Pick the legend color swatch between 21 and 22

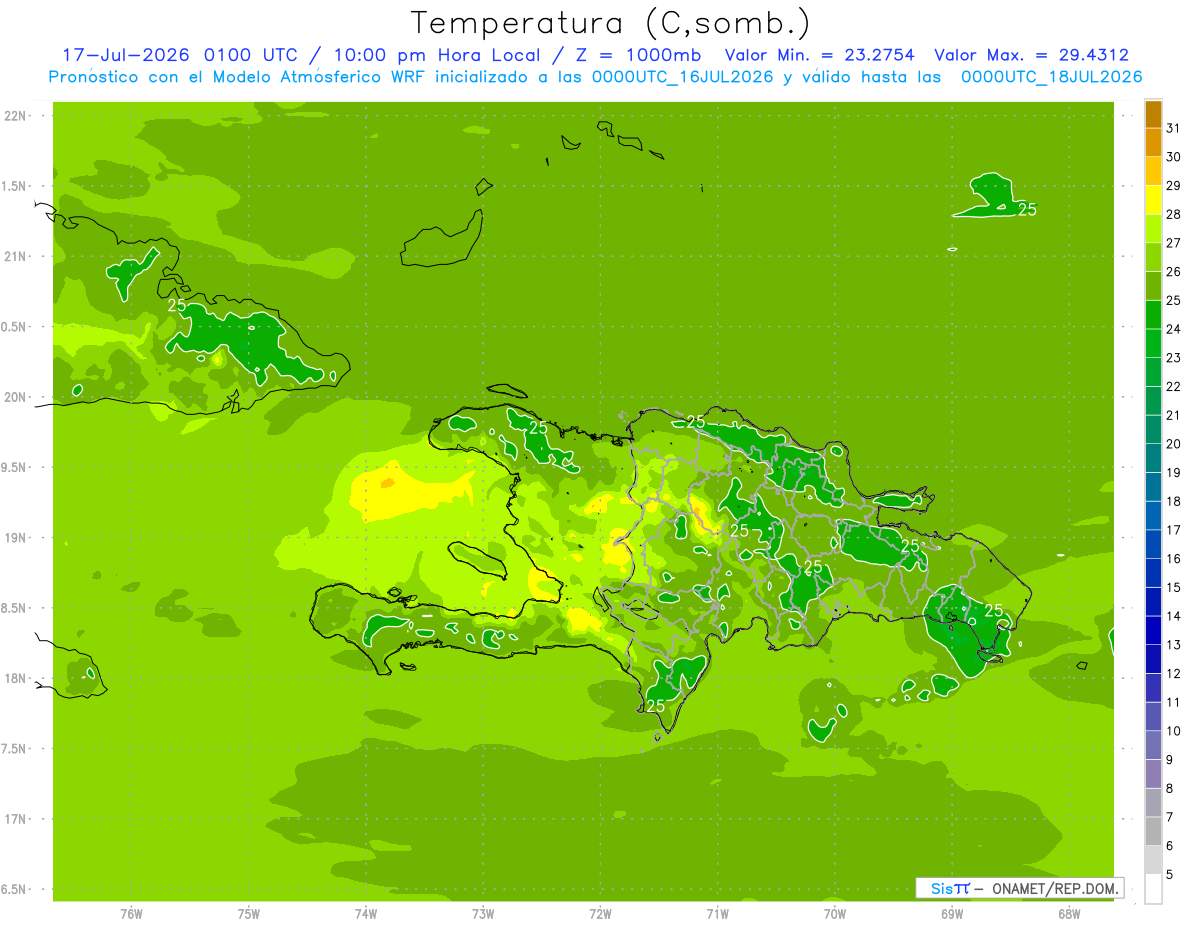[1153, 401]
